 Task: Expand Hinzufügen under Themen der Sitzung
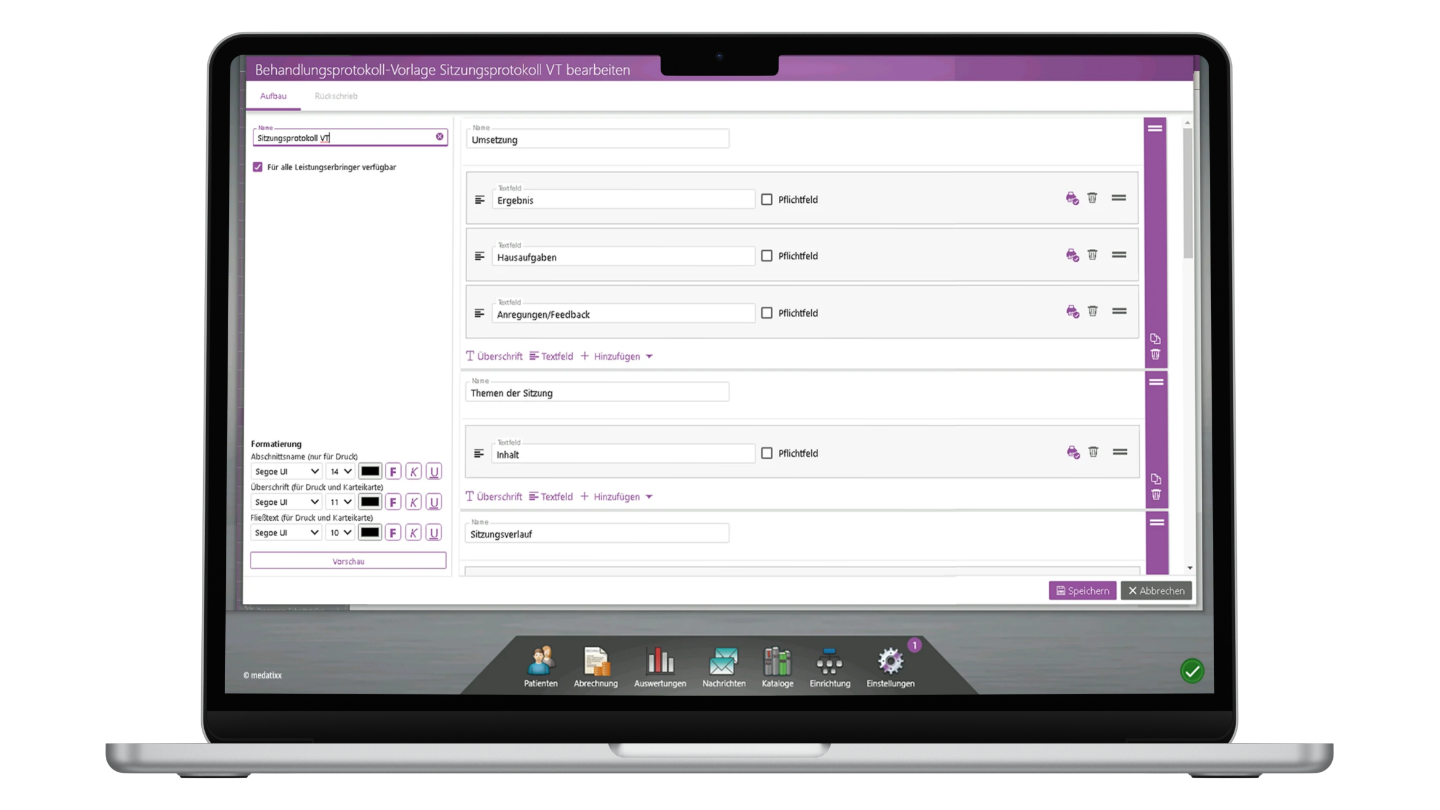point(617,496)
